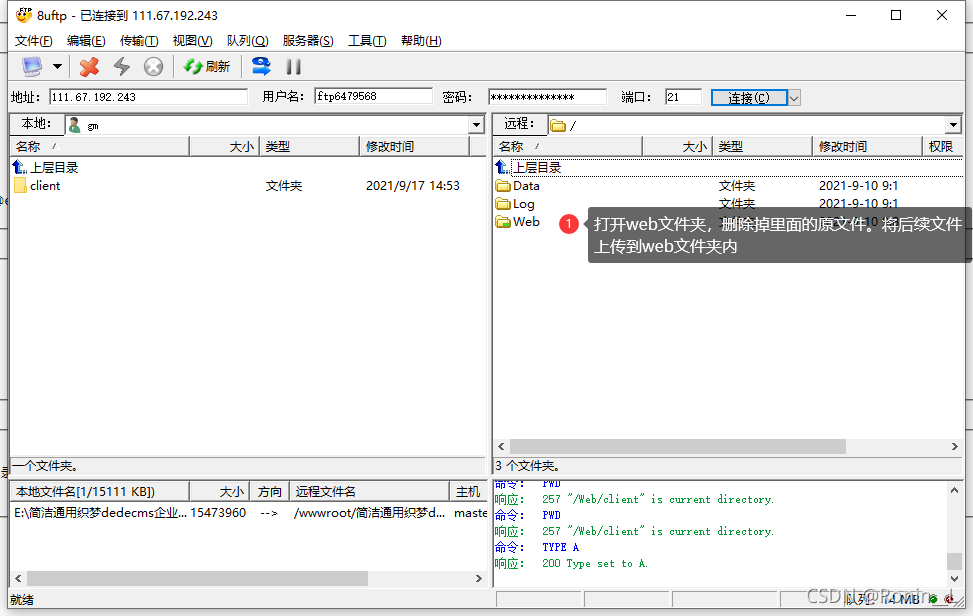Click the log line TYPE A

[x=560, y=547]
